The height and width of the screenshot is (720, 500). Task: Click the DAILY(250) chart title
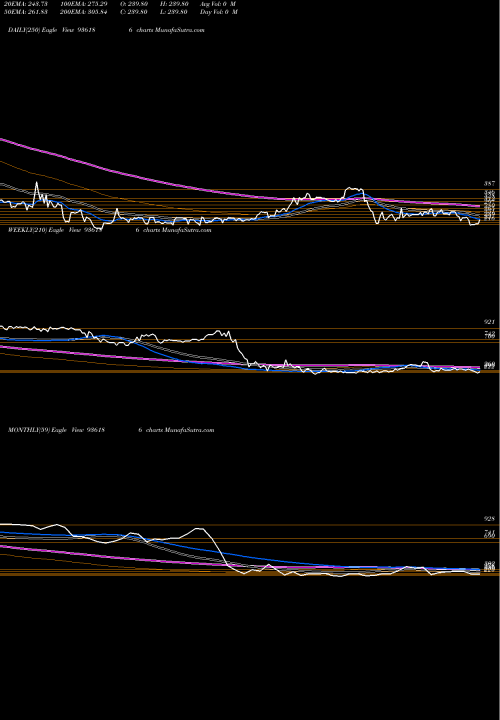tap(51, 30)
